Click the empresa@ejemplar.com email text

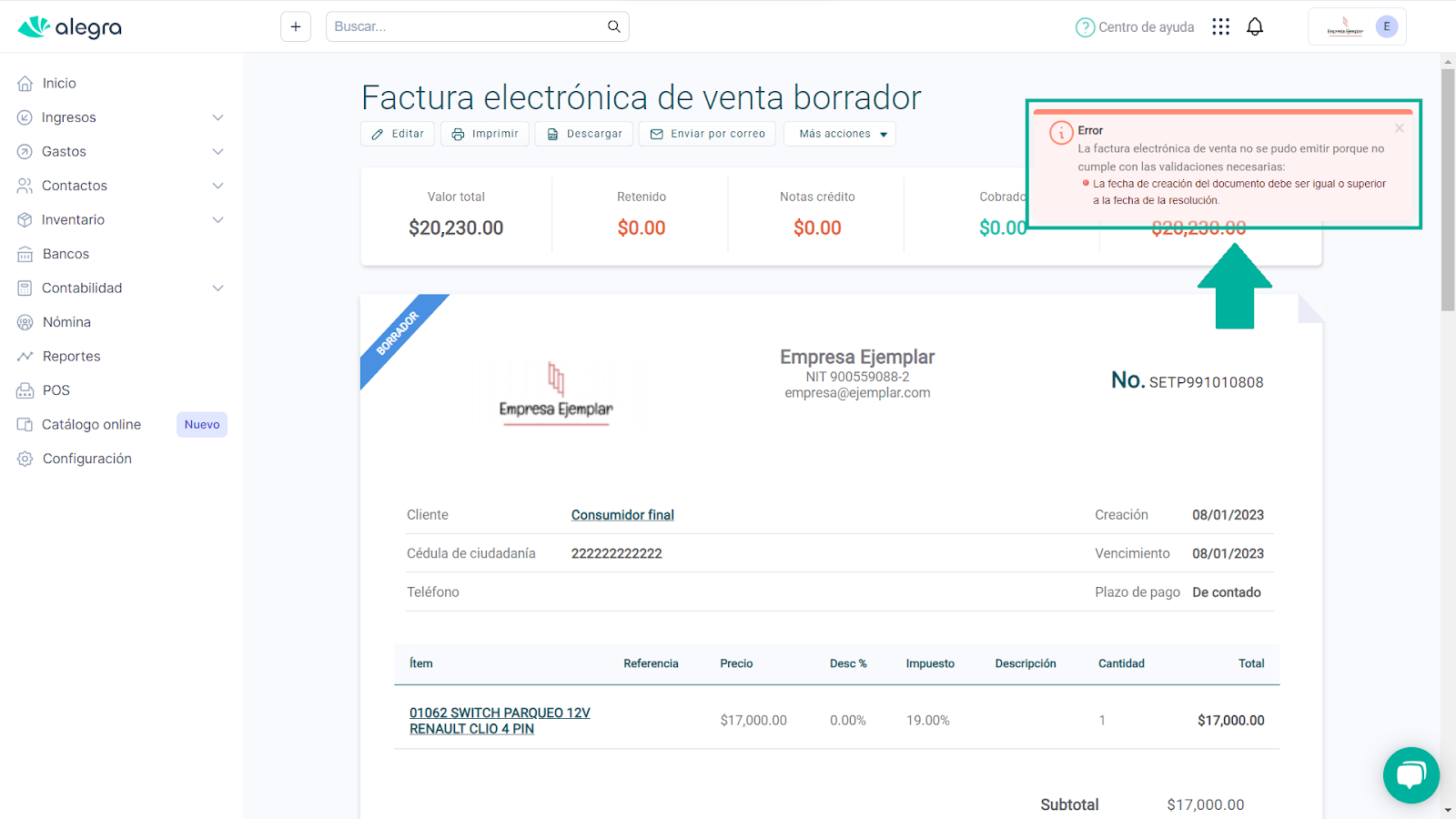click(857, 393)
